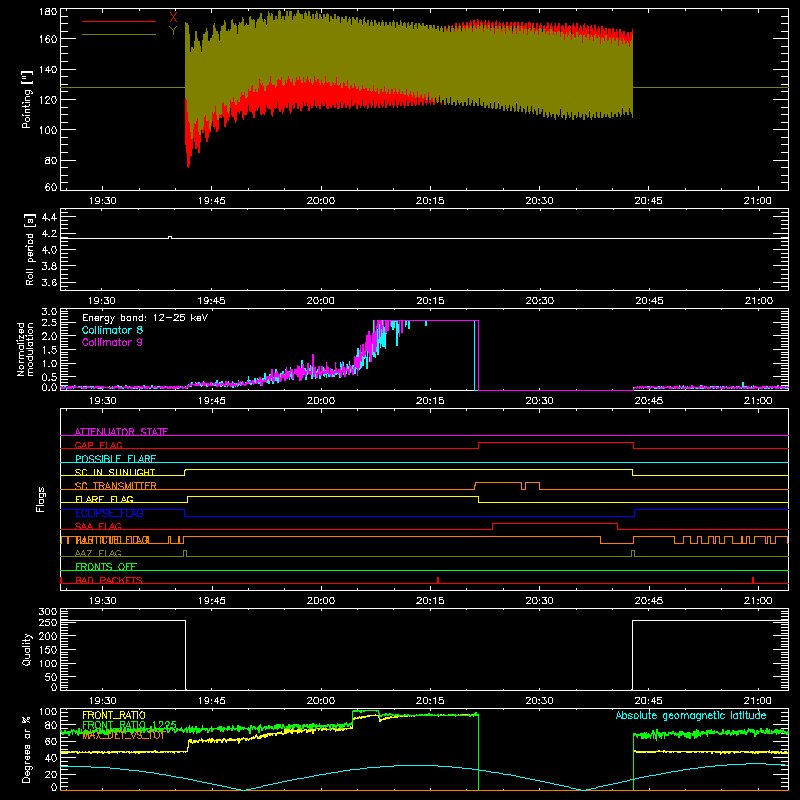Click the GAP_FLAG label
The width and height of the screenshot is (800, 800).
point(98,445)
